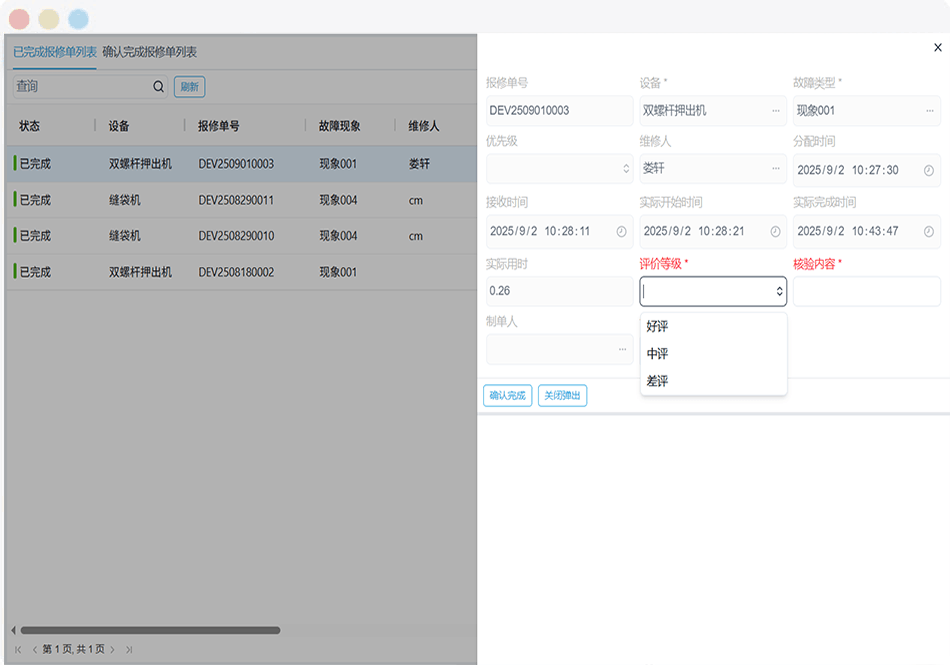
Task: Click 已完成 status in DEV2508180002 row
Action: click(x=35, y=272)
